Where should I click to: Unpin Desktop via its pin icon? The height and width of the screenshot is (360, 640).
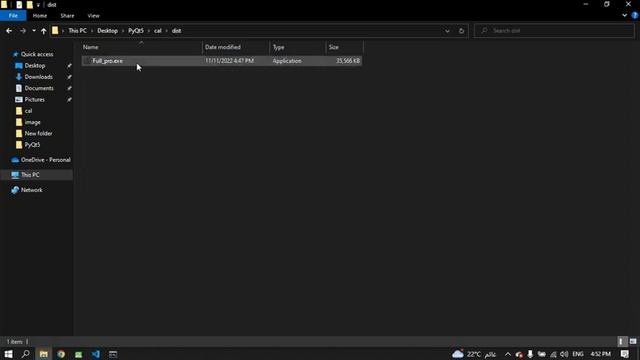click(69, 66)
